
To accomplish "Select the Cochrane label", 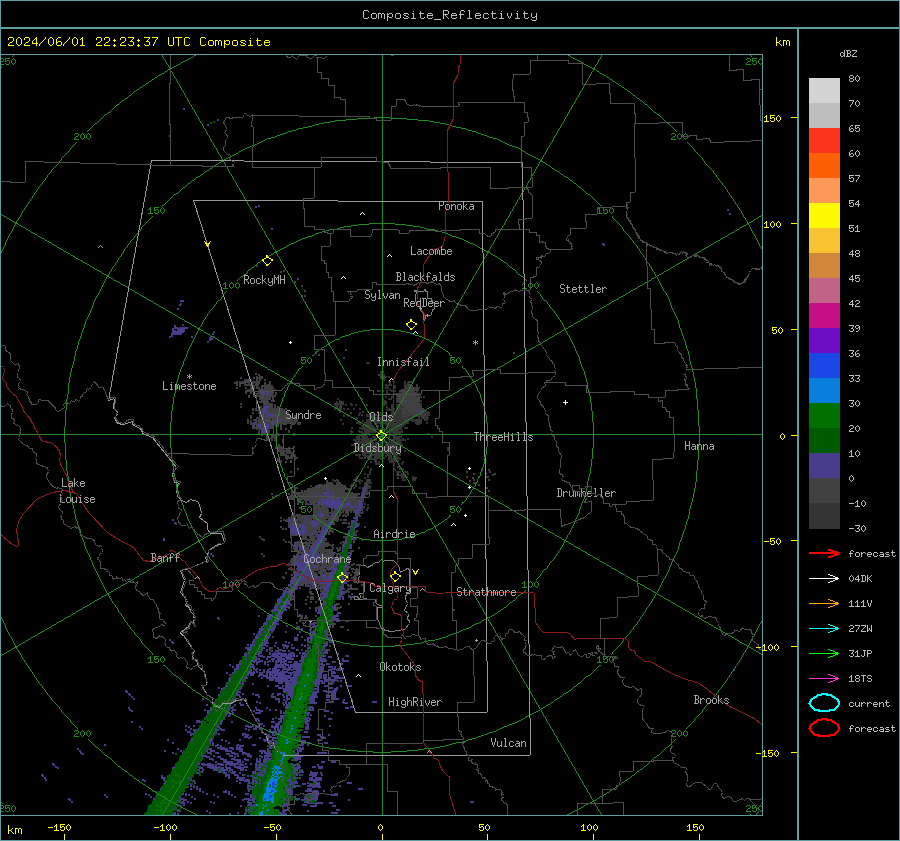I will click(x=327, y=559).
